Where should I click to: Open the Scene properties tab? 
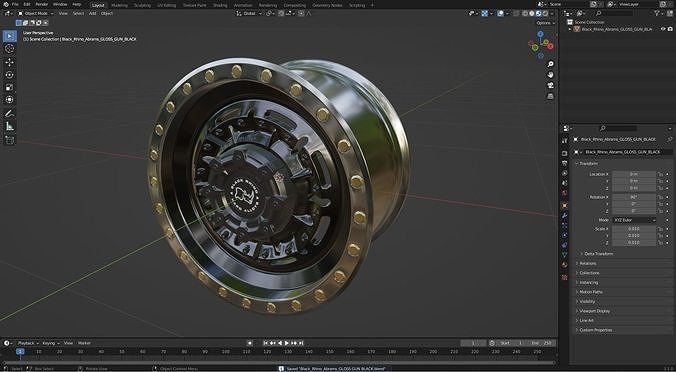[565, 184]
